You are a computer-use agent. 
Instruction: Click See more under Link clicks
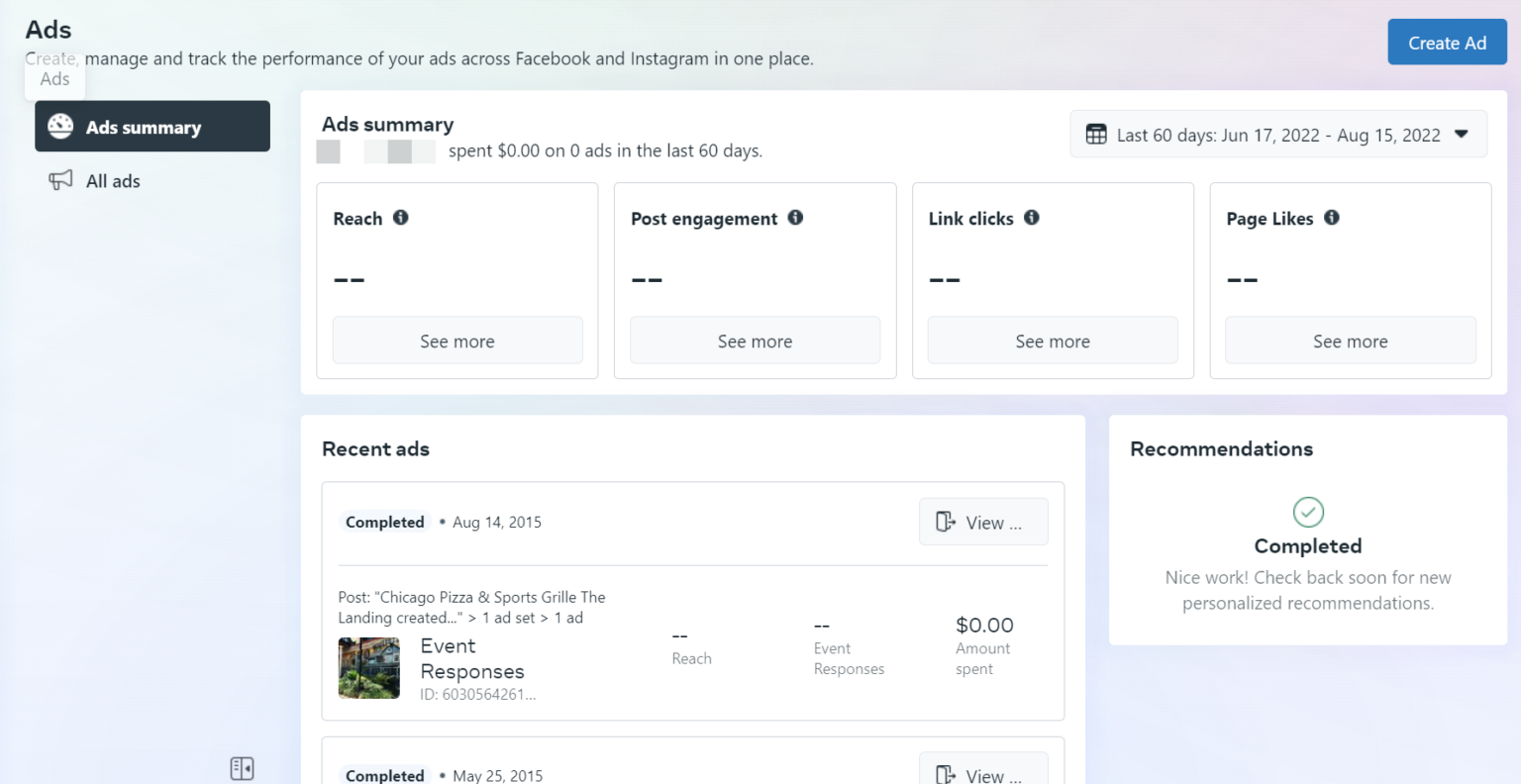[1052, 340]
